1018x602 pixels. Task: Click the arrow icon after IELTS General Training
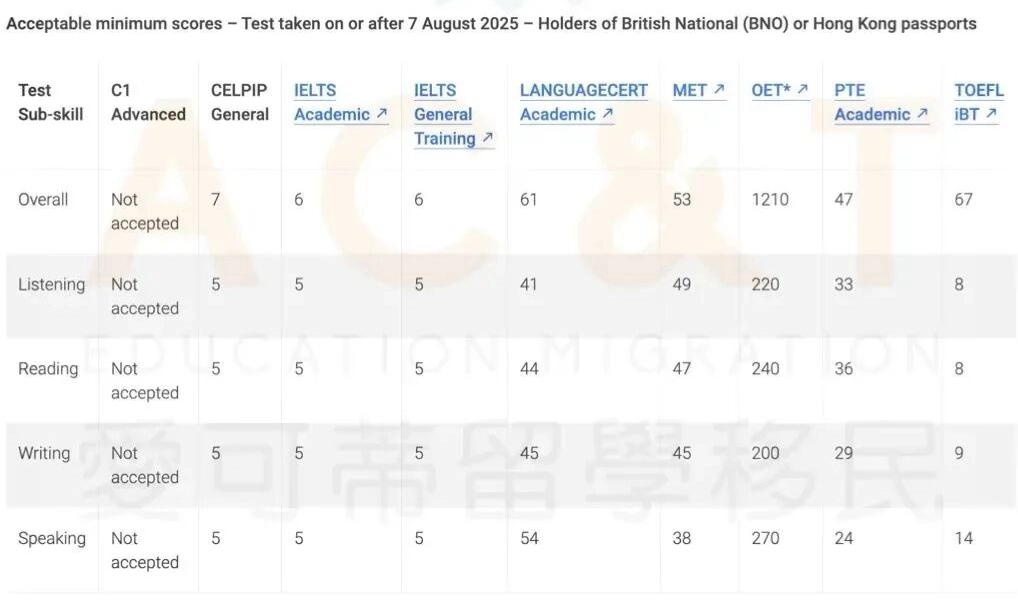[x=487, y=139]
